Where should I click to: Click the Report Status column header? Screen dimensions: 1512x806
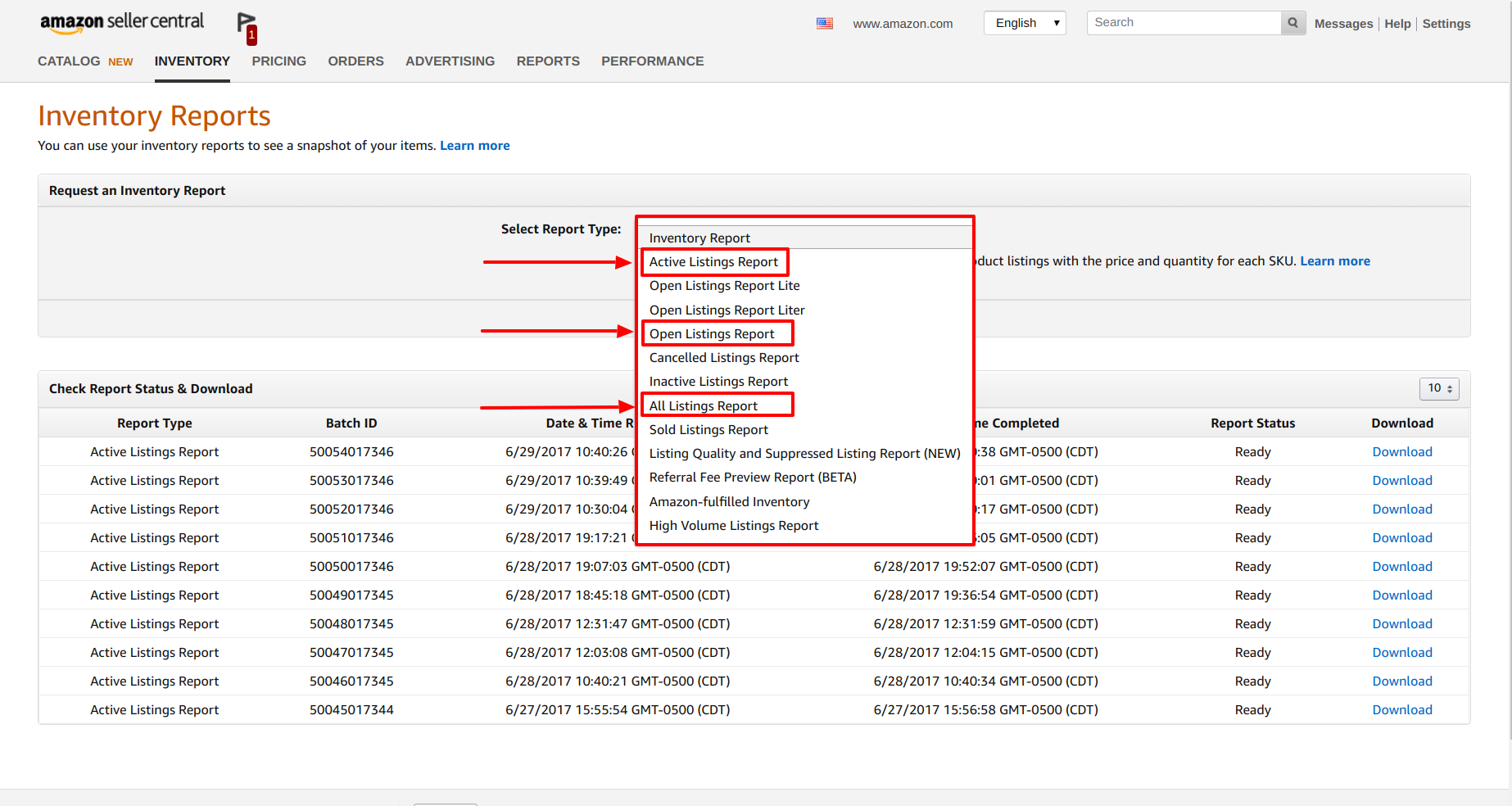pyautogui.click(x=1253, y=423)
